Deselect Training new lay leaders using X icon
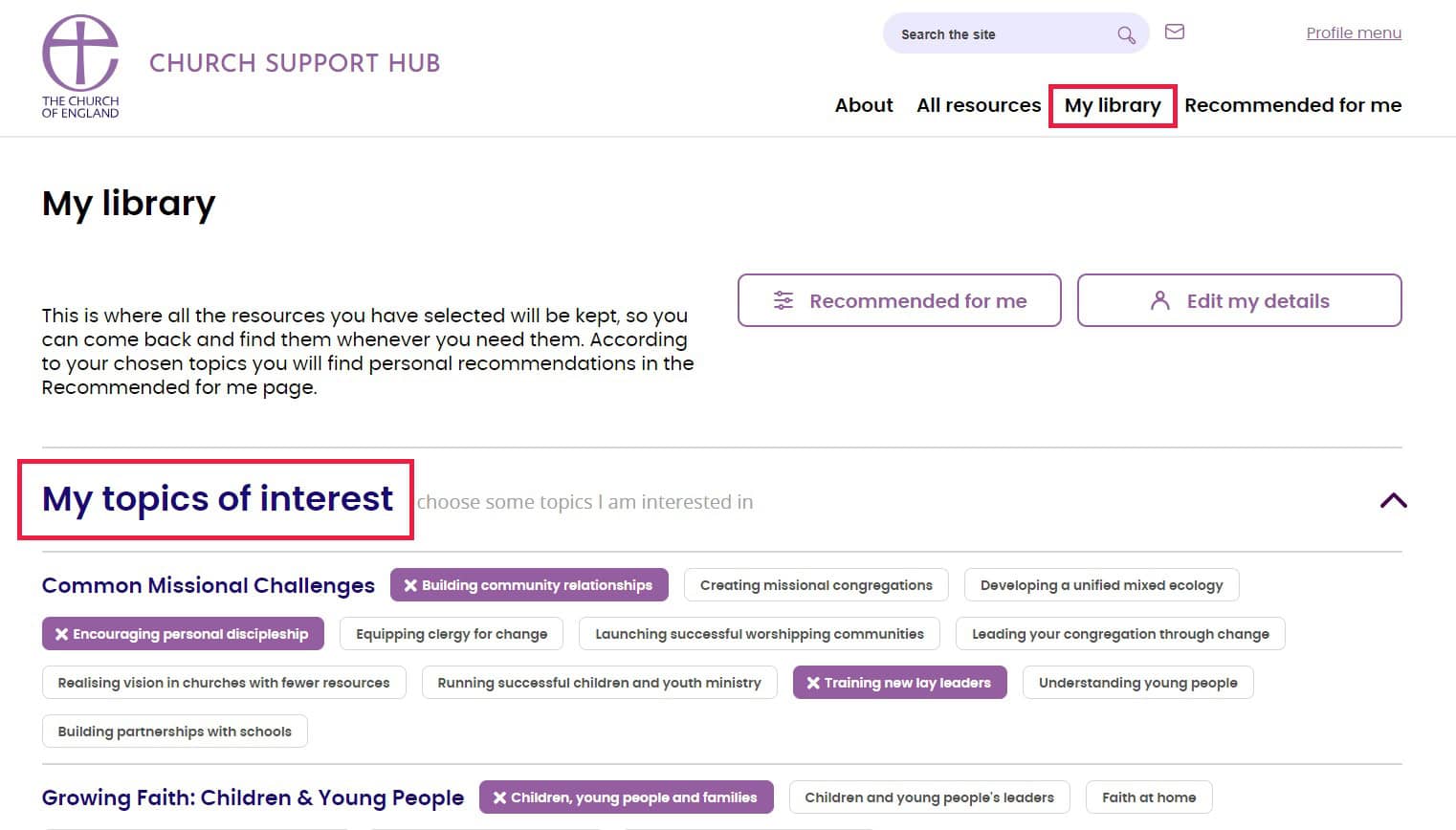Viewport: 1456px width, 830px height. [812, 682]
